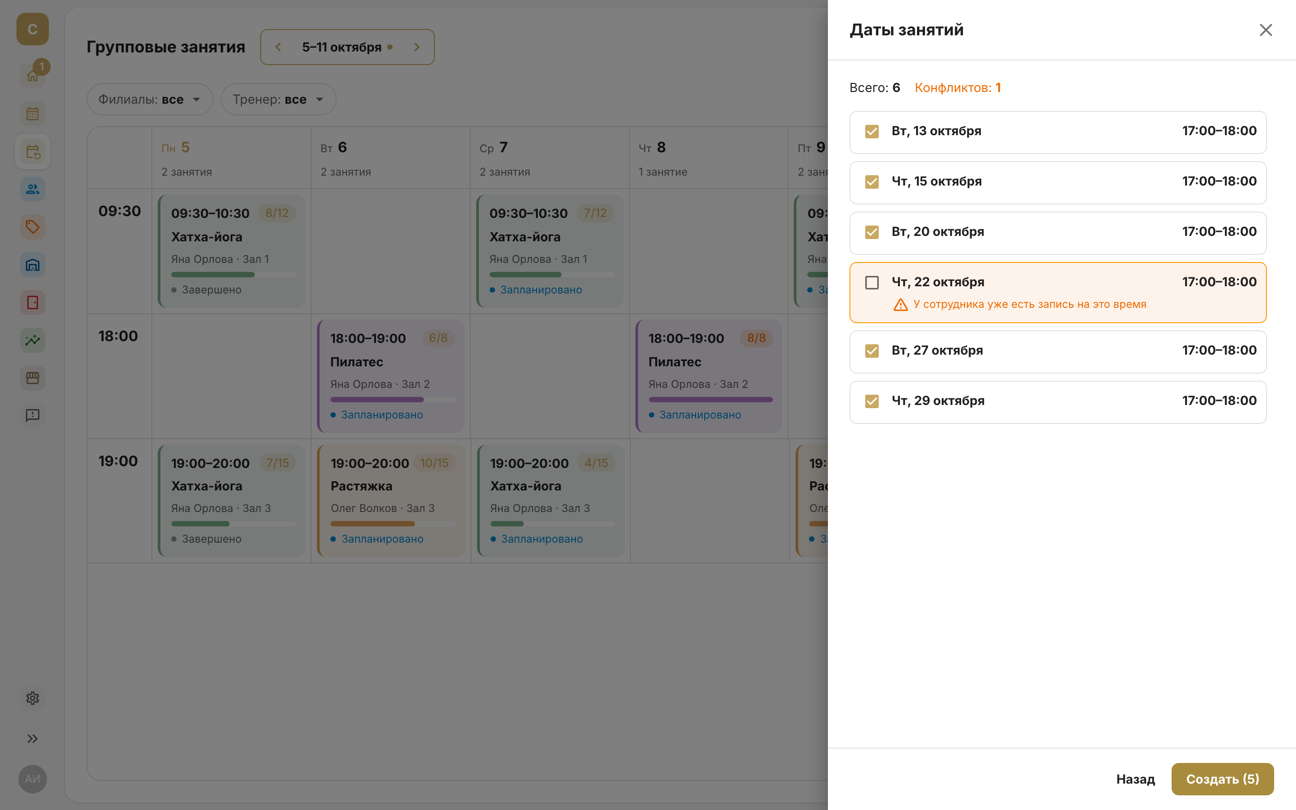Click the Создать (5) button
The width and height of the screenshot is (1296, 810).
(1222, 779)
